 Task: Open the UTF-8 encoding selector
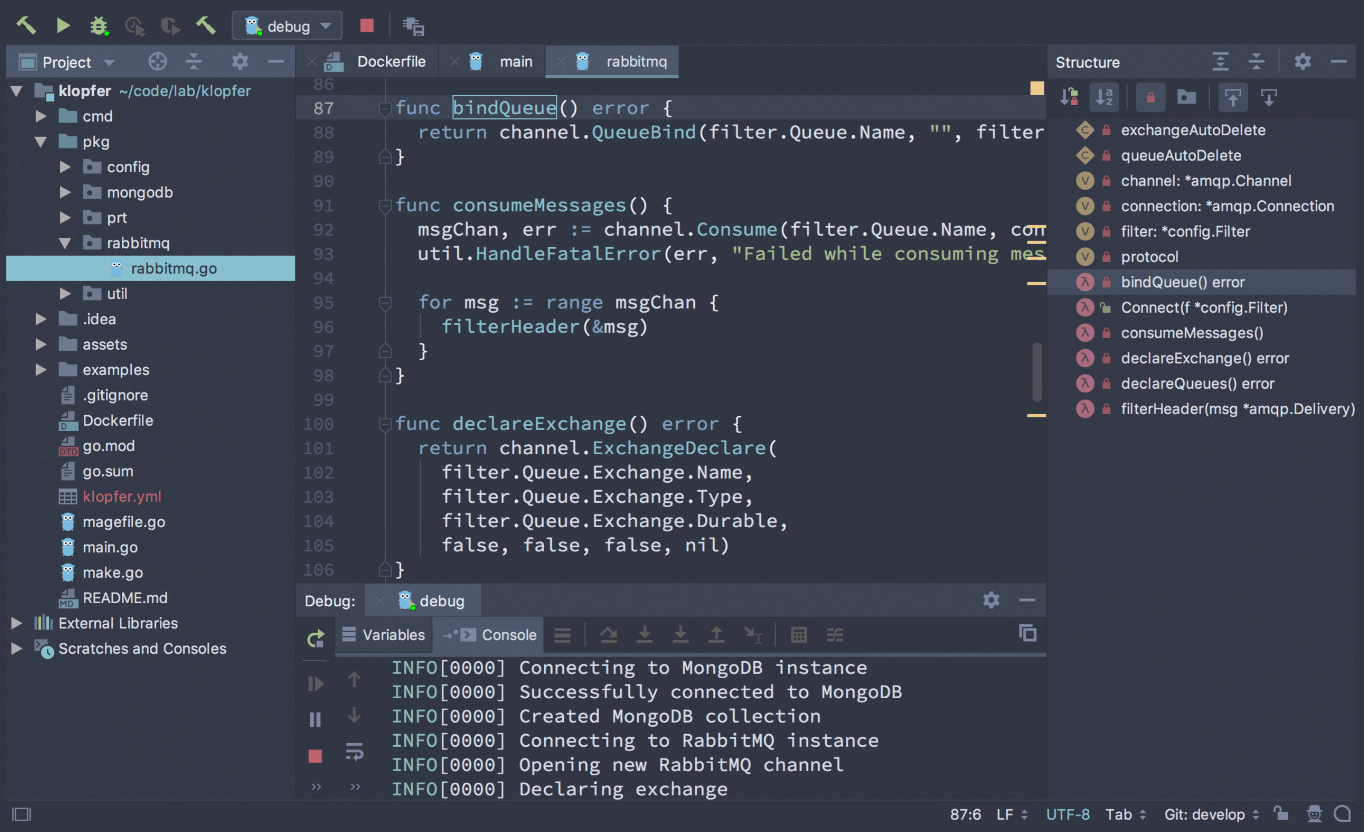click(1067, 814)
